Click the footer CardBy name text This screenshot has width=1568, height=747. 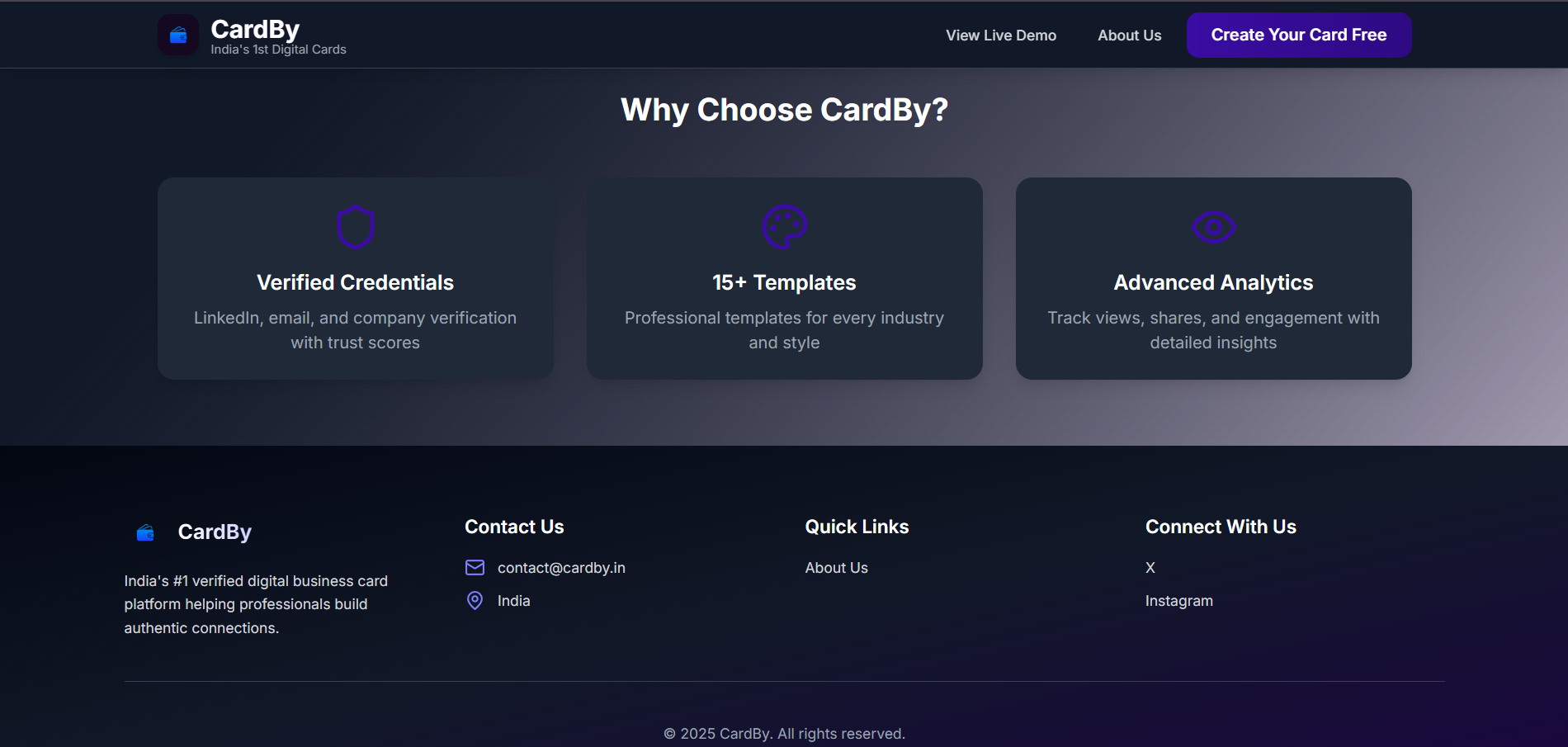[215, 532]
